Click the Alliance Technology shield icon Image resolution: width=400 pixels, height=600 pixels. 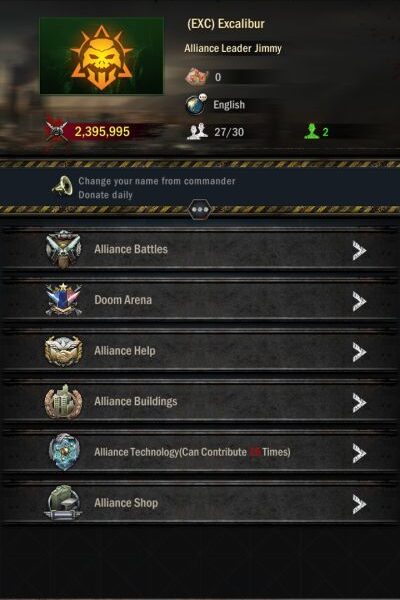tap(64, 452)
